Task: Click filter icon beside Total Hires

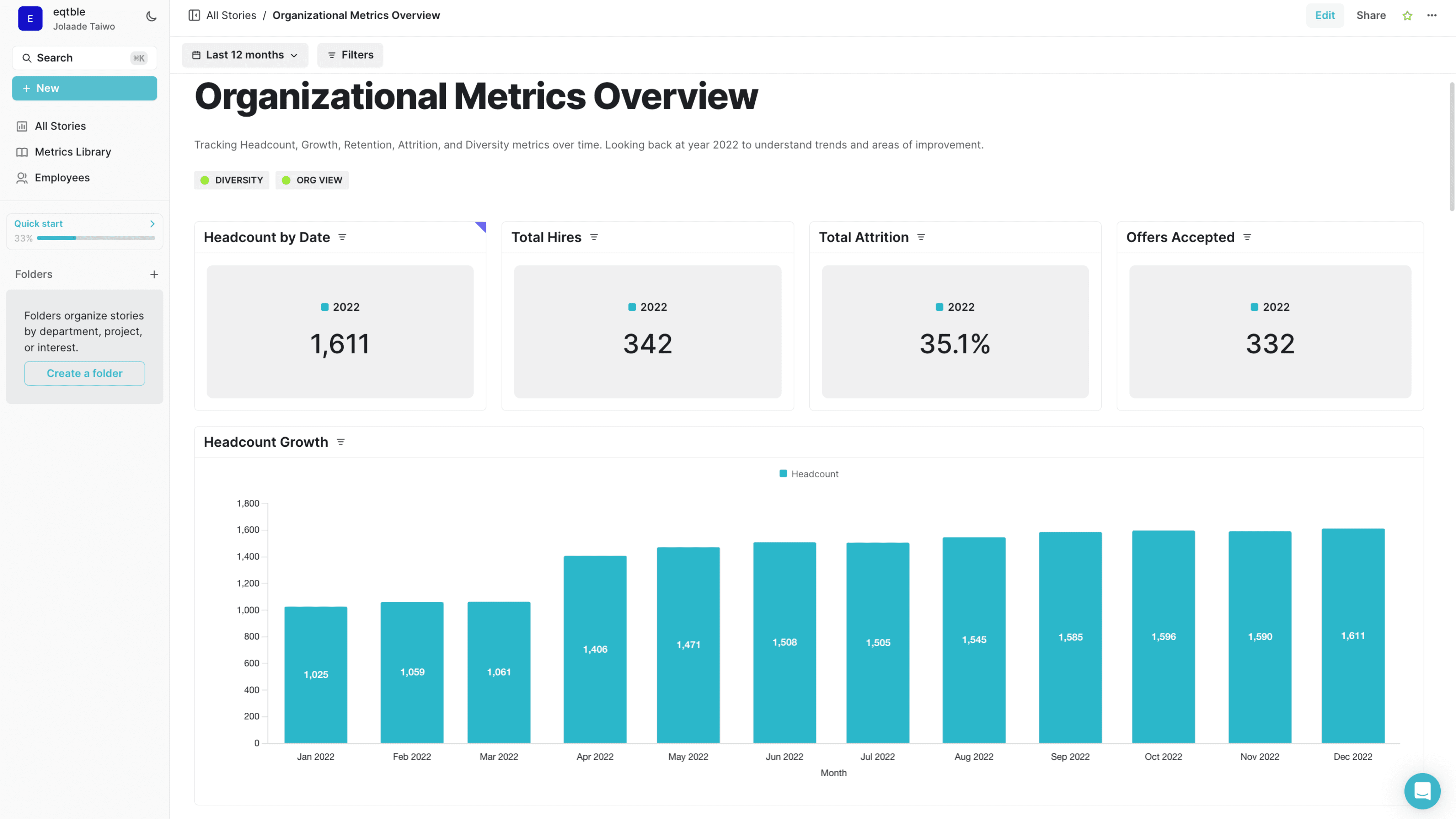Action: [x=594, y=237]
